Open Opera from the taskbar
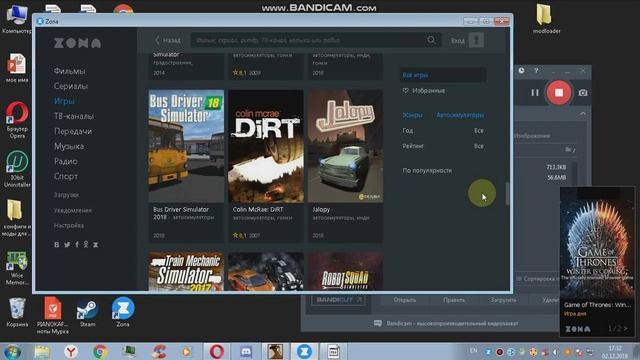Viewport: 640px width, 360px height. (x=217, y=351)
